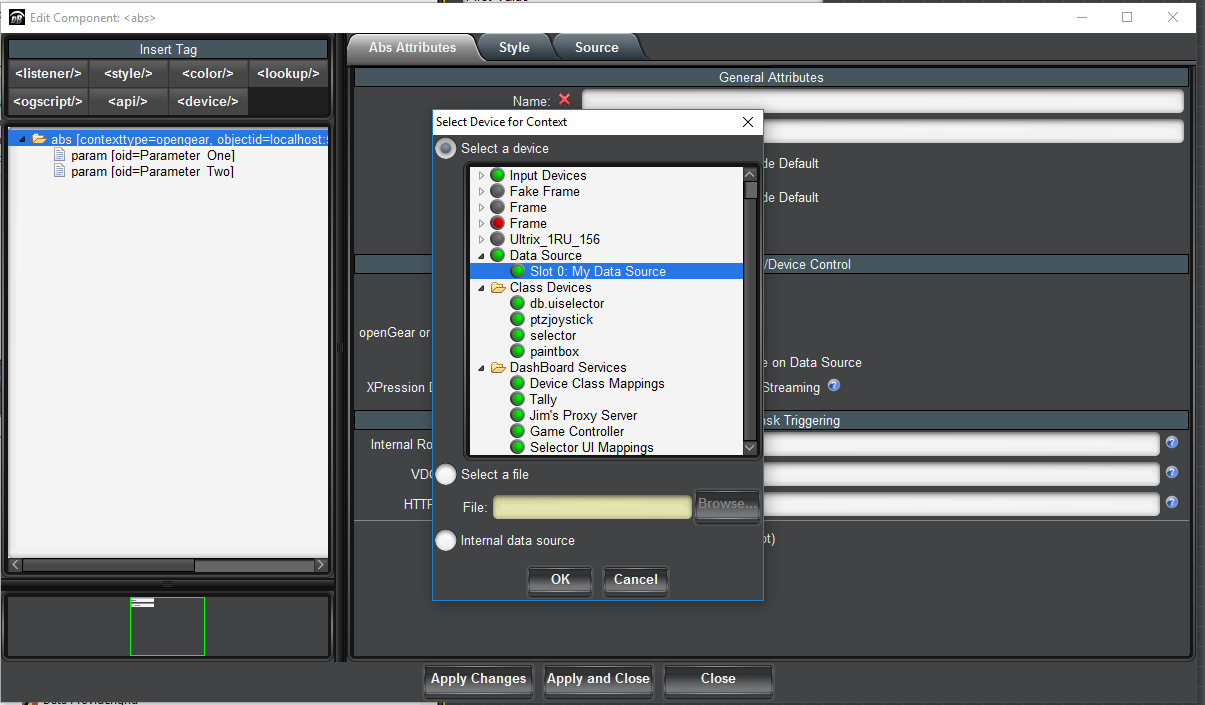This screenshot has height=705, width=1205.
Task: Click Cancel in Select Device dialog
Action: point(636,579)
